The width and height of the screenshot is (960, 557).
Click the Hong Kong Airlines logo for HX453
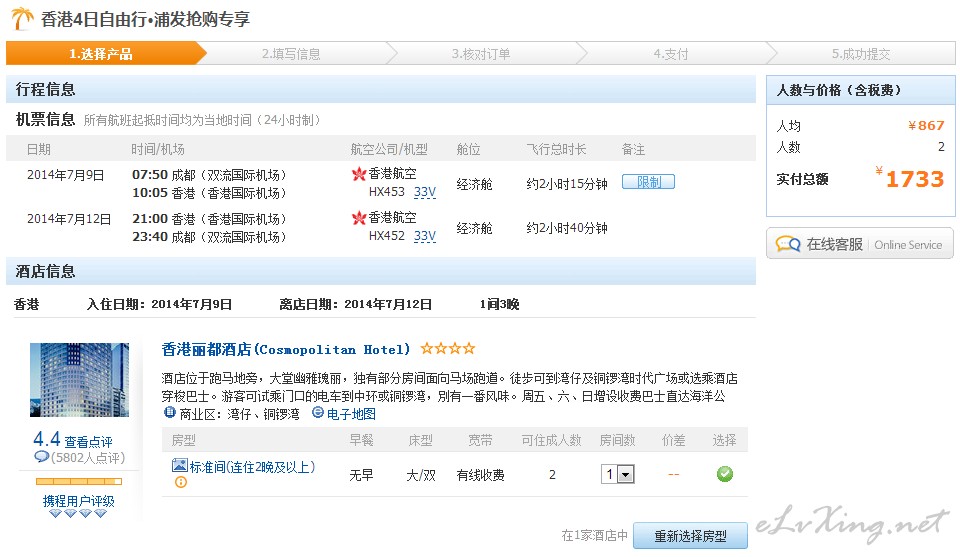359,174
